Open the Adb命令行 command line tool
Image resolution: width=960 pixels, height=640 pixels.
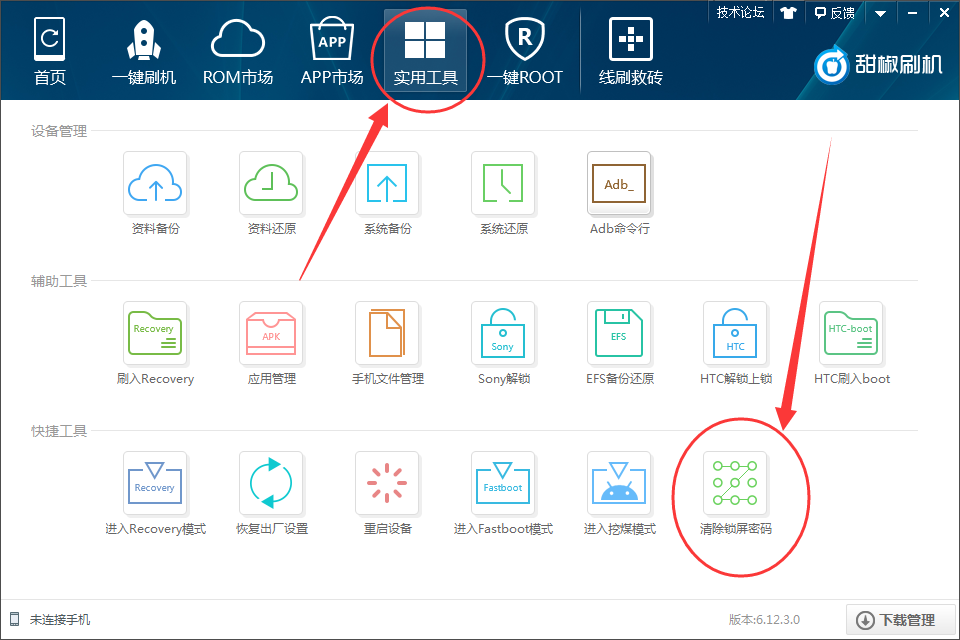click(x=619, y=184)
